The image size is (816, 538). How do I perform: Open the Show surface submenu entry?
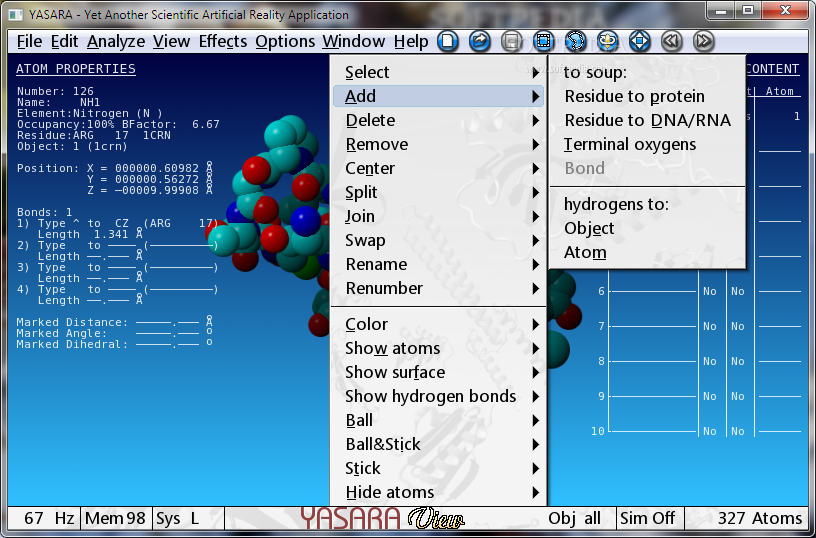438,372
